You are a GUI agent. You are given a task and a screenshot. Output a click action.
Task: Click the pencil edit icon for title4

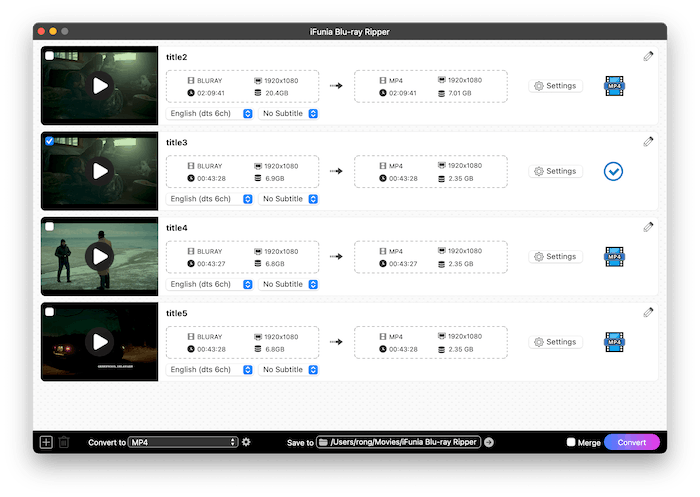[648, 227]
